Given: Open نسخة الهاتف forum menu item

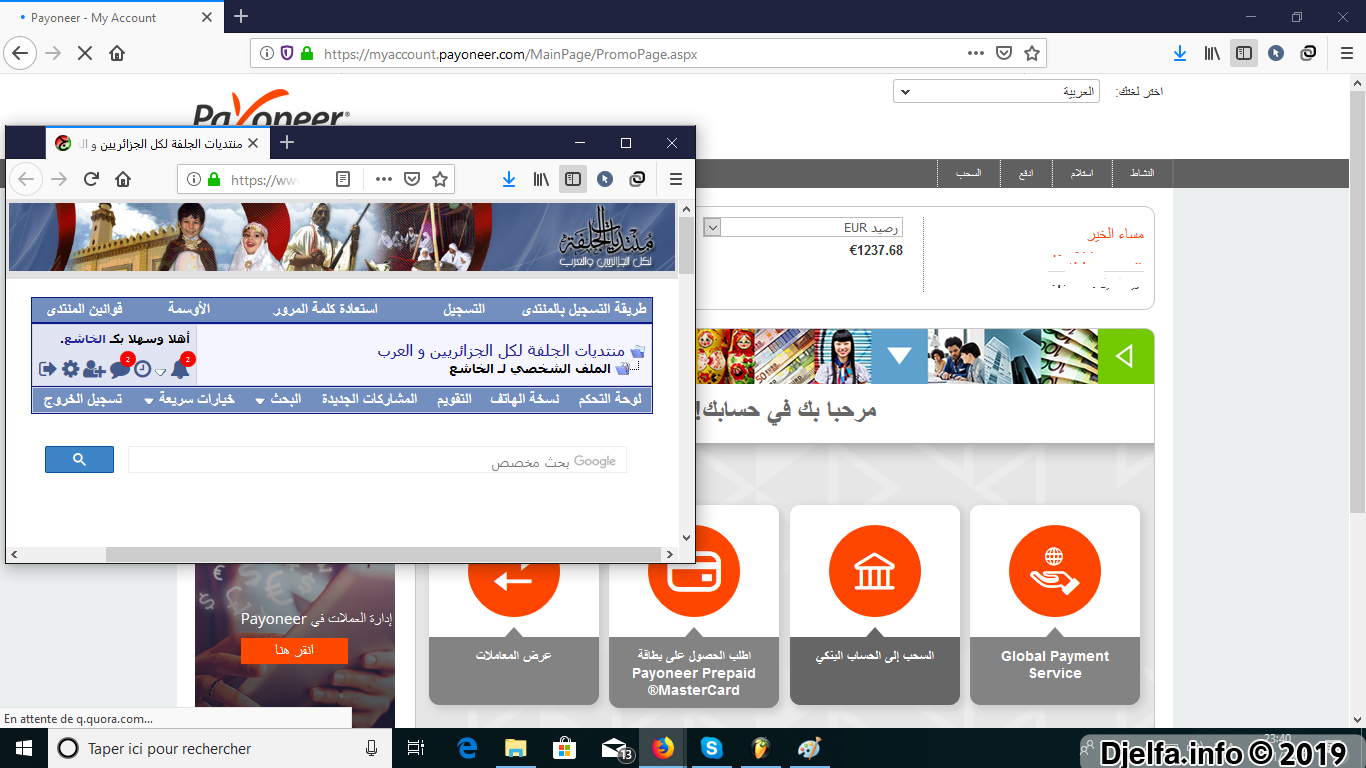Looking at the screenshot, I should (524, 399).
